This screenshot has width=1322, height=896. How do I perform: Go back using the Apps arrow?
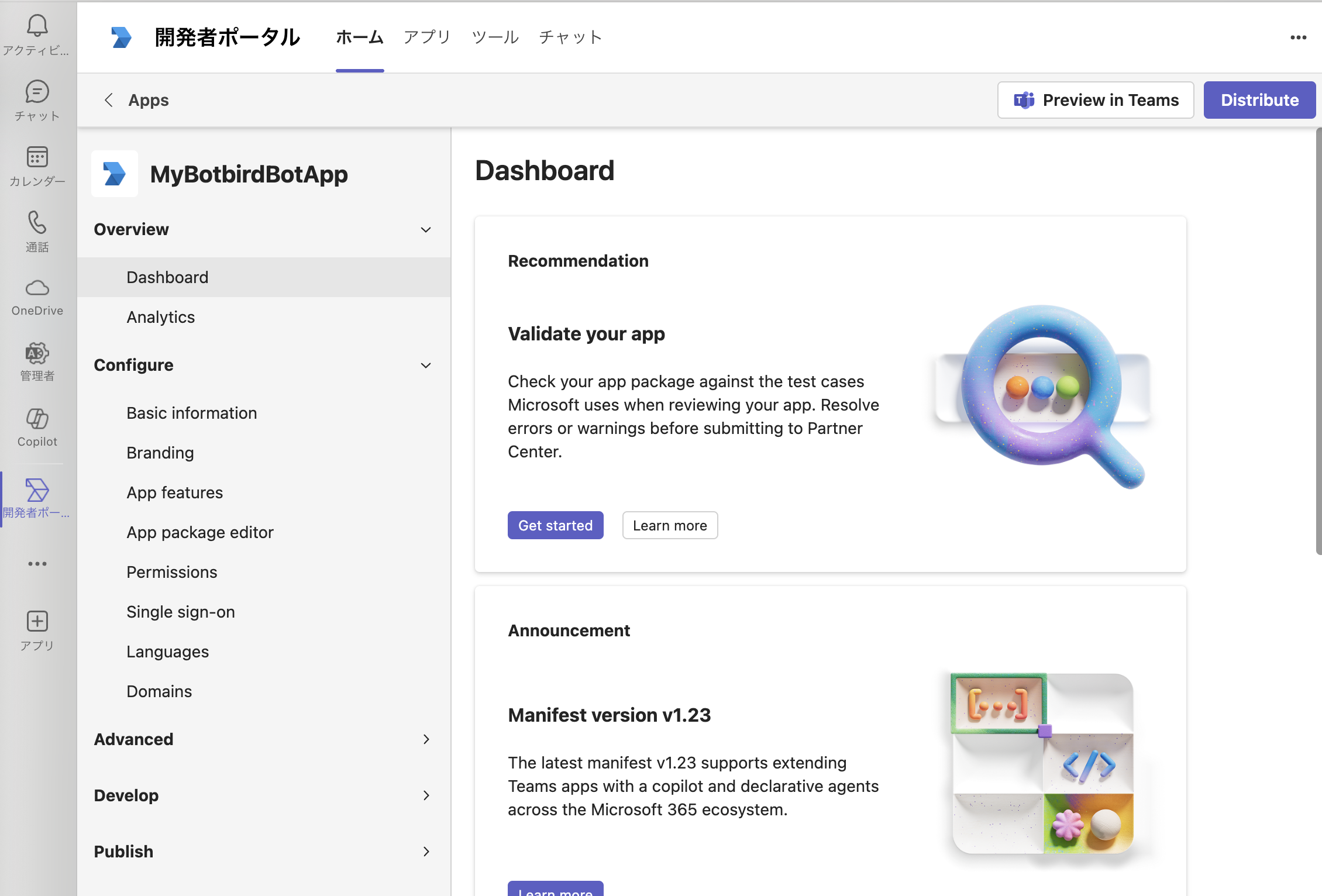(x=109, y=100)
